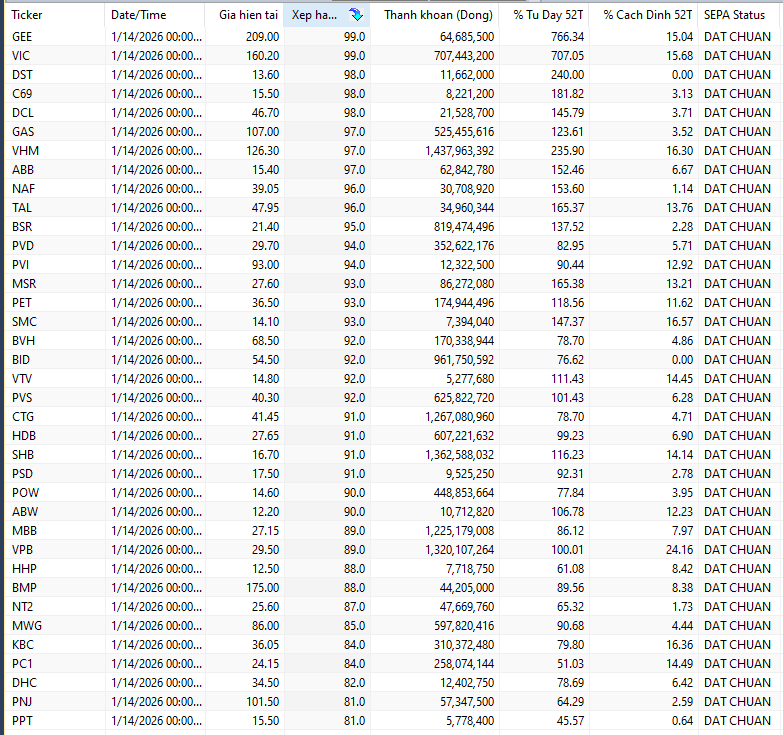Click DAT CHUAN status in the KBC row
Viewport: 783px width, 735px height.
(738, 644)
